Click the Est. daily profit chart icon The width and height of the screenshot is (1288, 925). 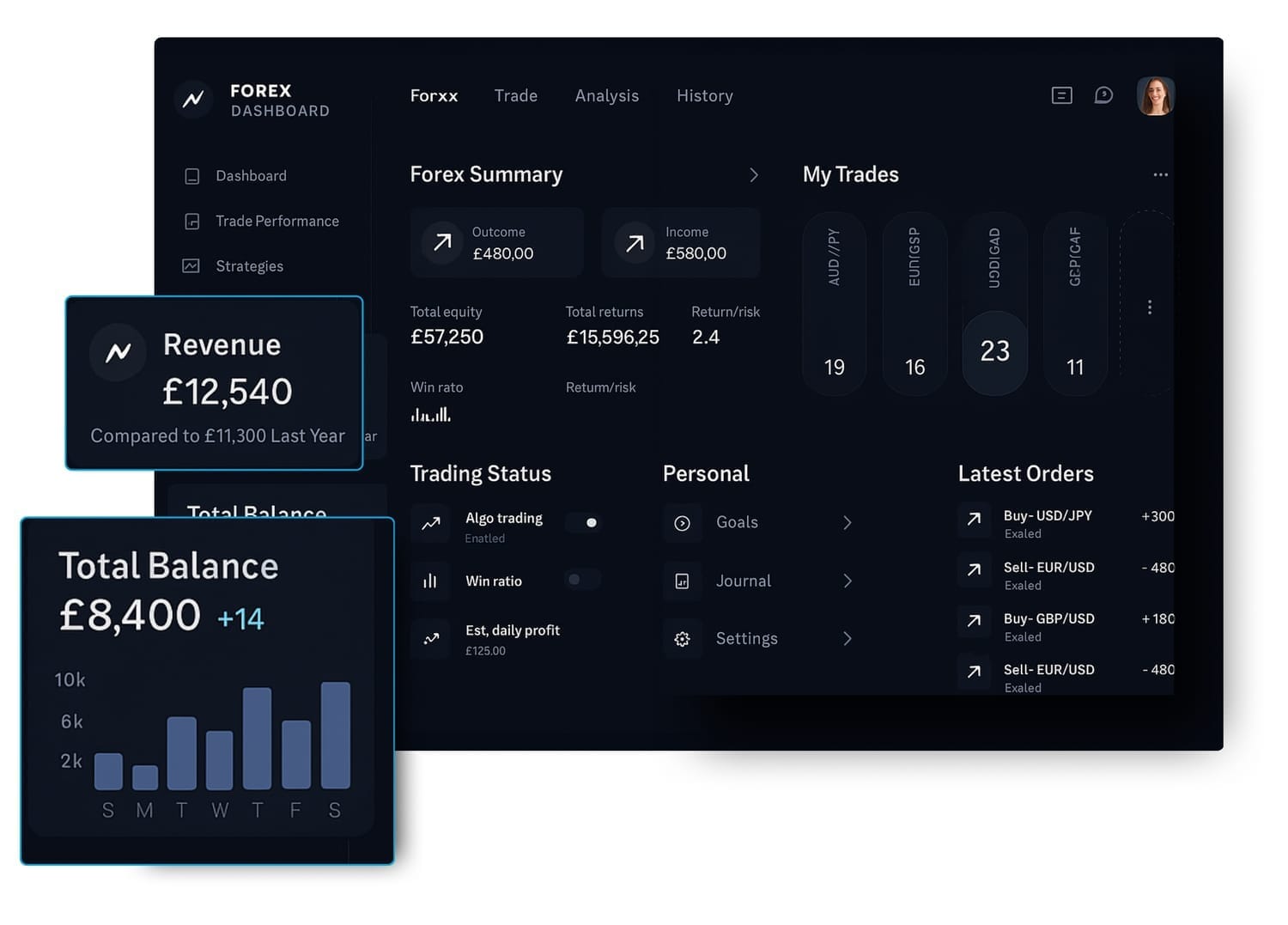[431, 638]
